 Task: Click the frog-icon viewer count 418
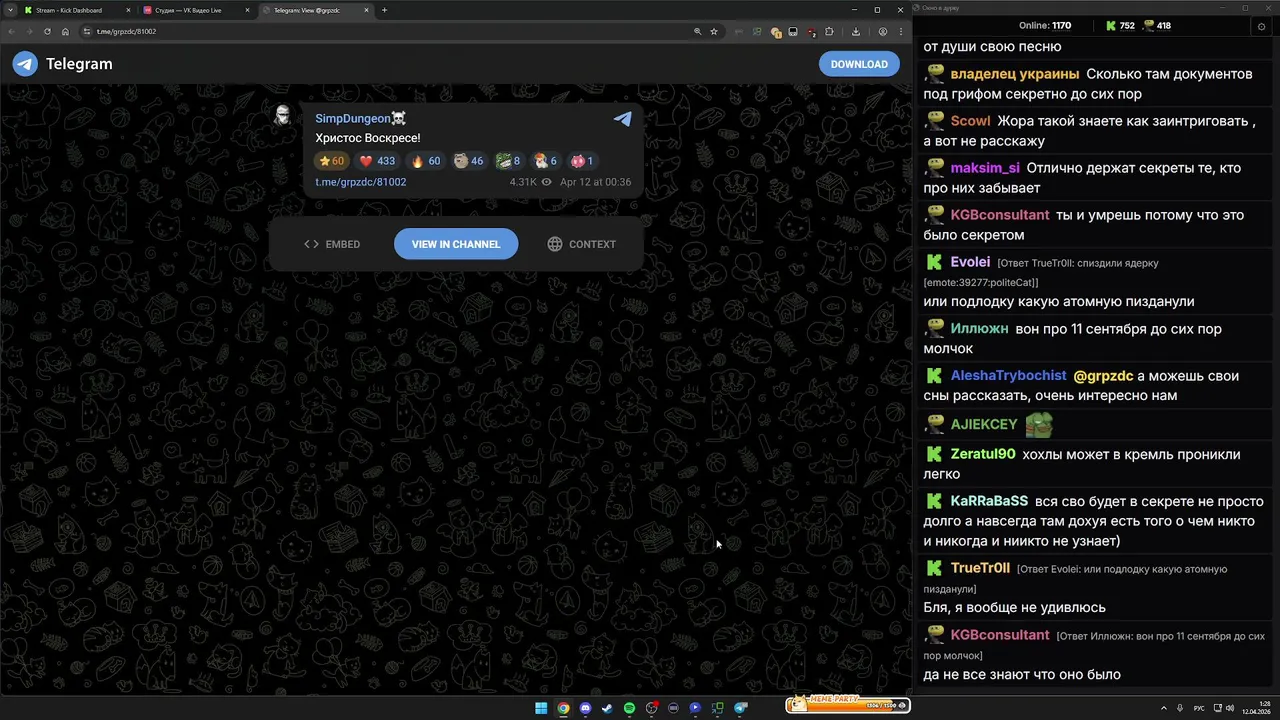click(1157, 26)
